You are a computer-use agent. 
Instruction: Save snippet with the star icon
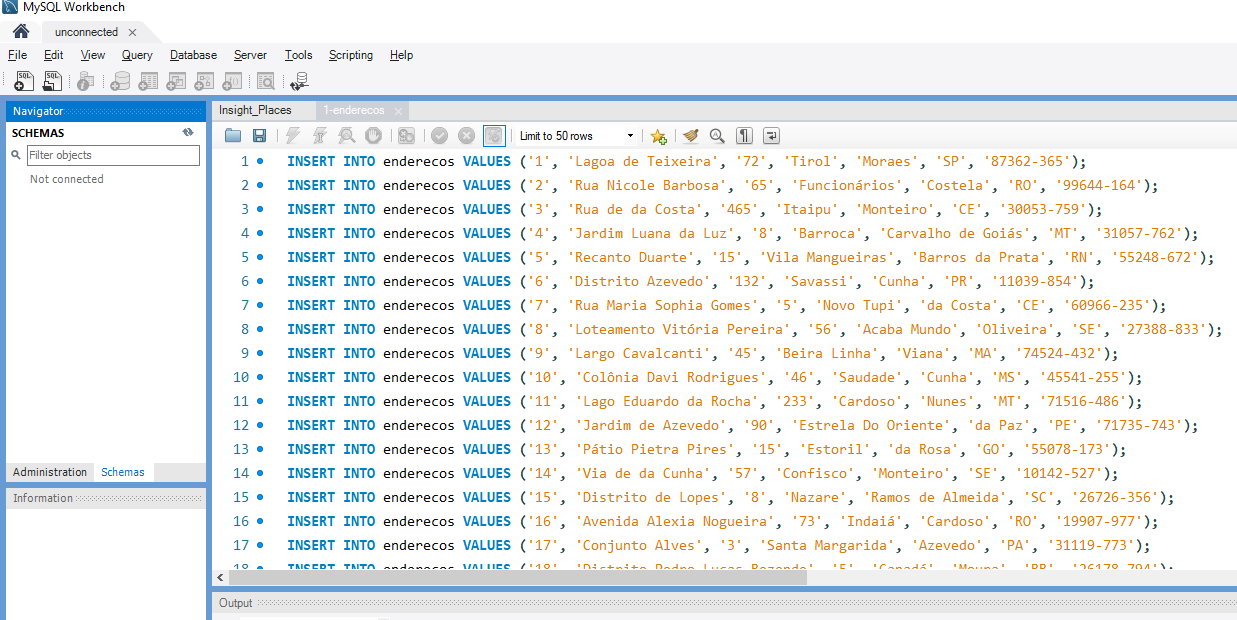[x=658, y=136]
